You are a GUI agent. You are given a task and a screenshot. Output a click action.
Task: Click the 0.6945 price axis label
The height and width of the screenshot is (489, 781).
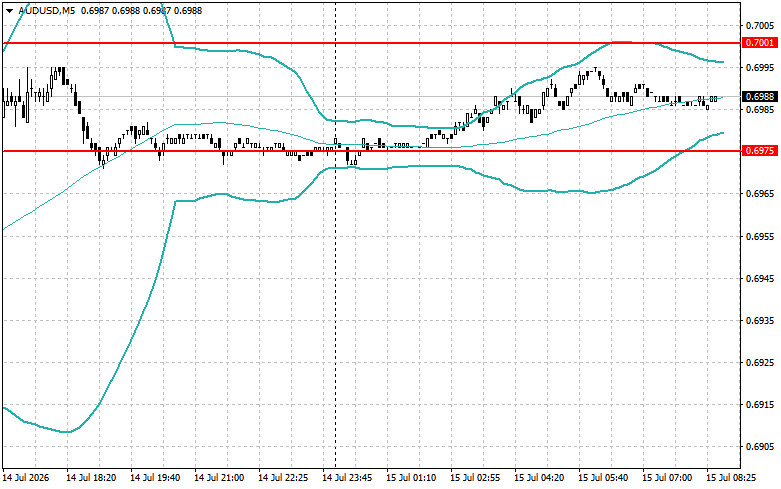coord(761,278)
